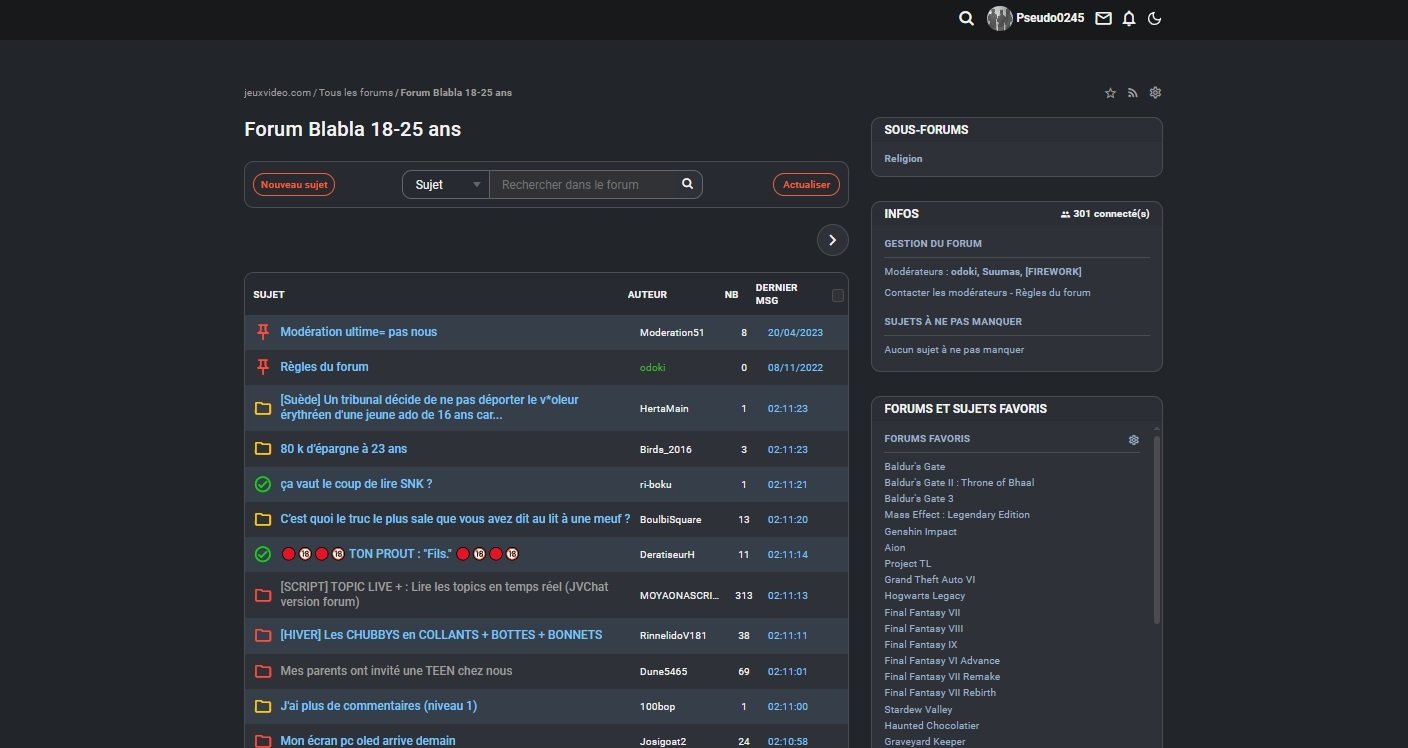Add forum to favorites with star icon
This screenshot has width=1408, height=748.
pos(1110,93)
